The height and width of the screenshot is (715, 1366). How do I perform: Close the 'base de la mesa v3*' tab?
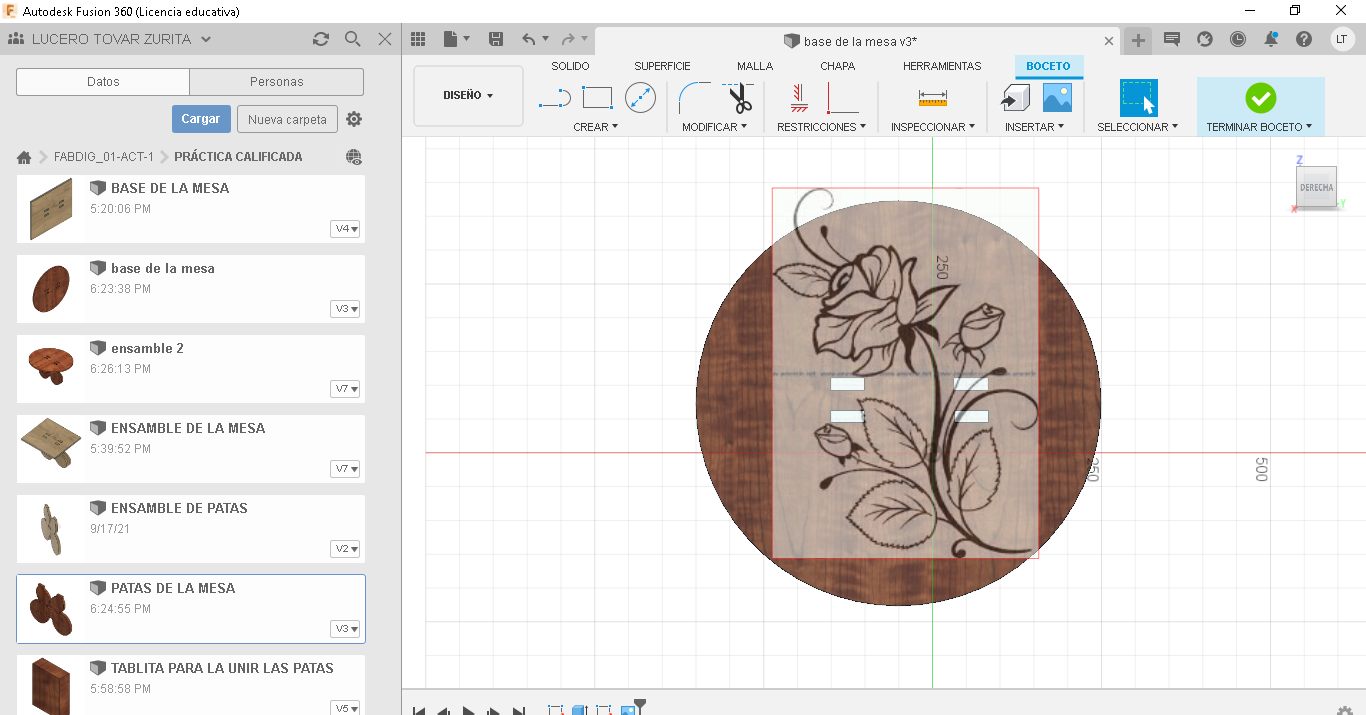pos(1108,41)
